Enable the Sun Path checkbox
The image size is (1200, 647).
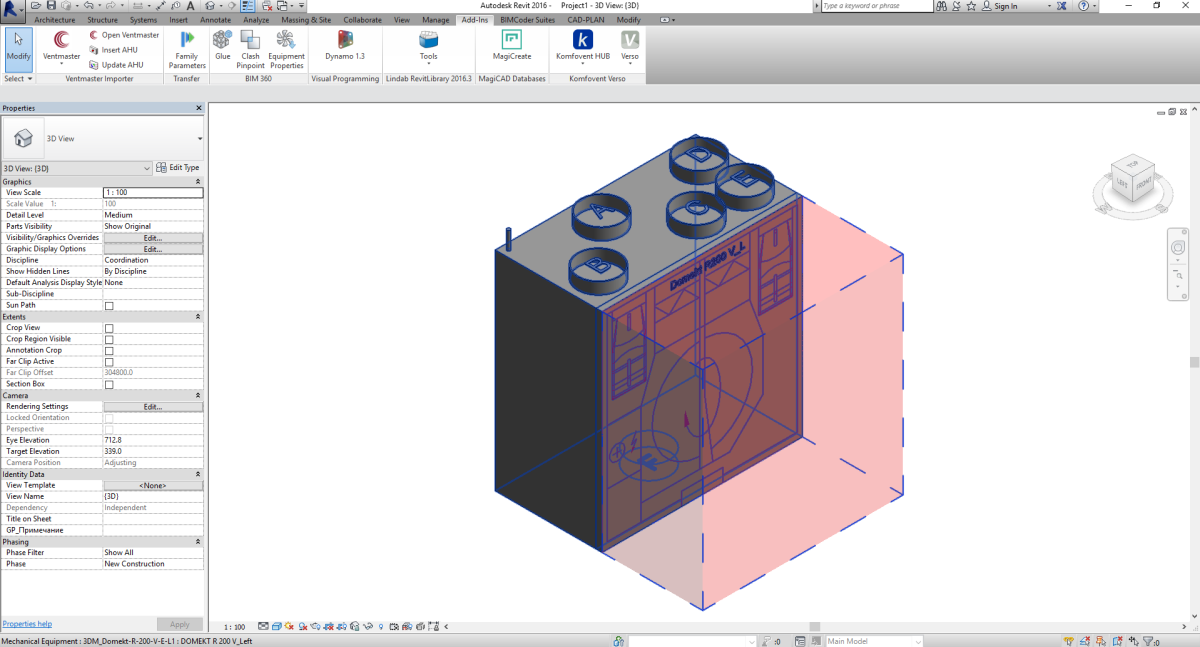109,306
